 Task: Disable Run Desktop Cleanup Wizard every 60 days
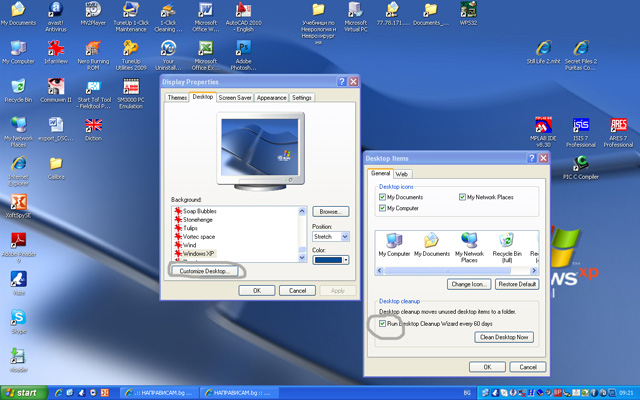383,323
